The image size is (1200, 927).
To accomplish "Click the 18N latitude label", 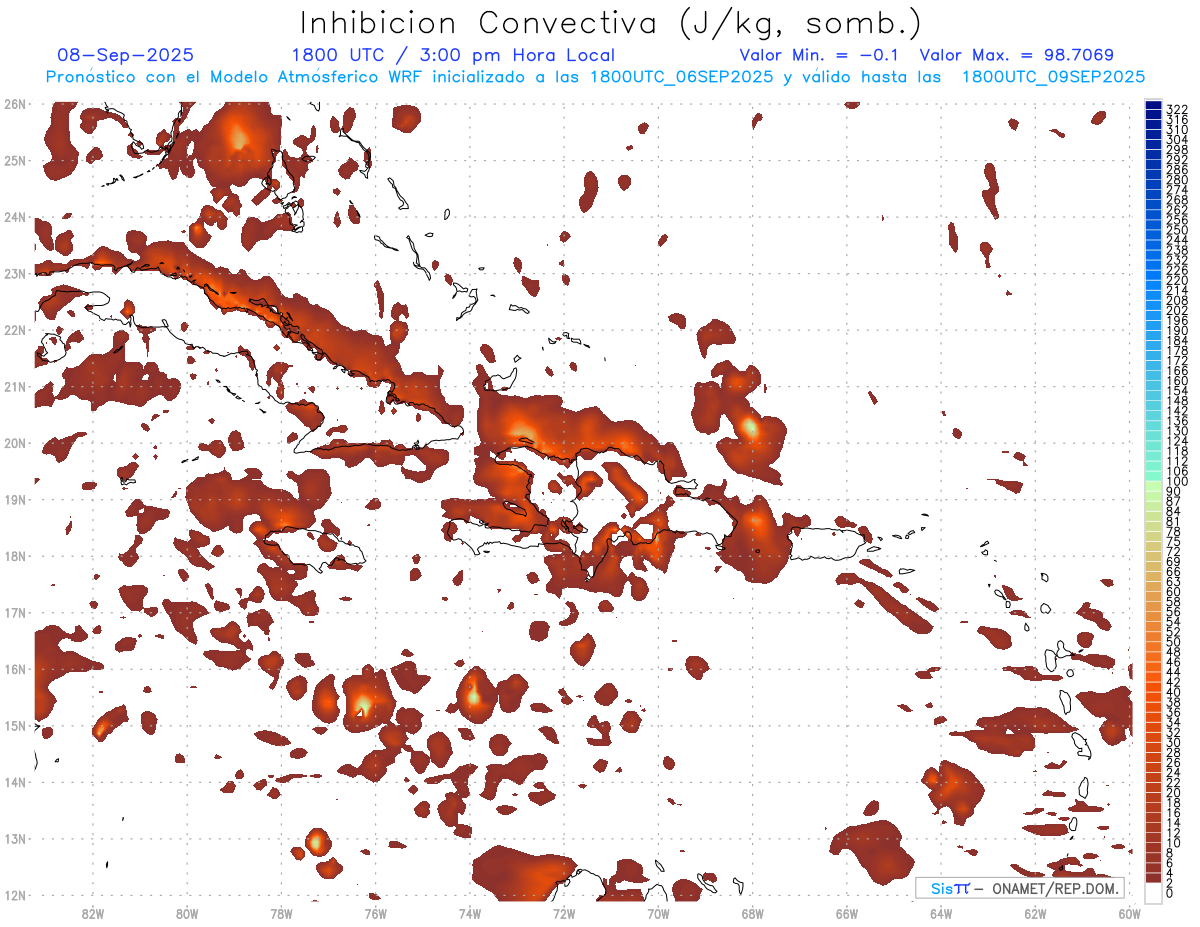I will click(15, 556).
